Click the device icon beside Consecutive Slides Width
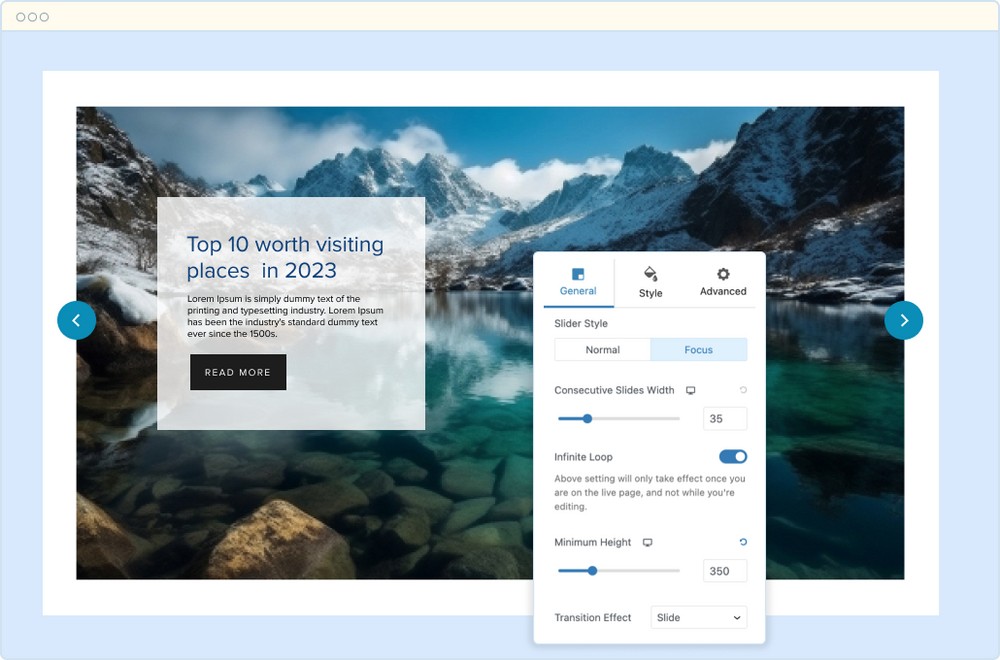Image resolution: width=1000 pixels, height=660 pixels. coord(690,391)
